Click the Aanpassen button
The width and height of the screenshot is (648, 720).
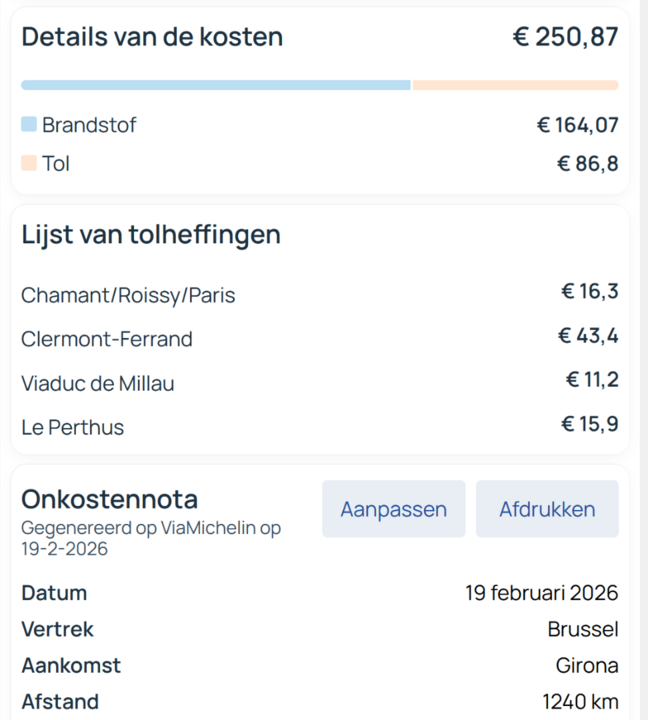[393, 509]
